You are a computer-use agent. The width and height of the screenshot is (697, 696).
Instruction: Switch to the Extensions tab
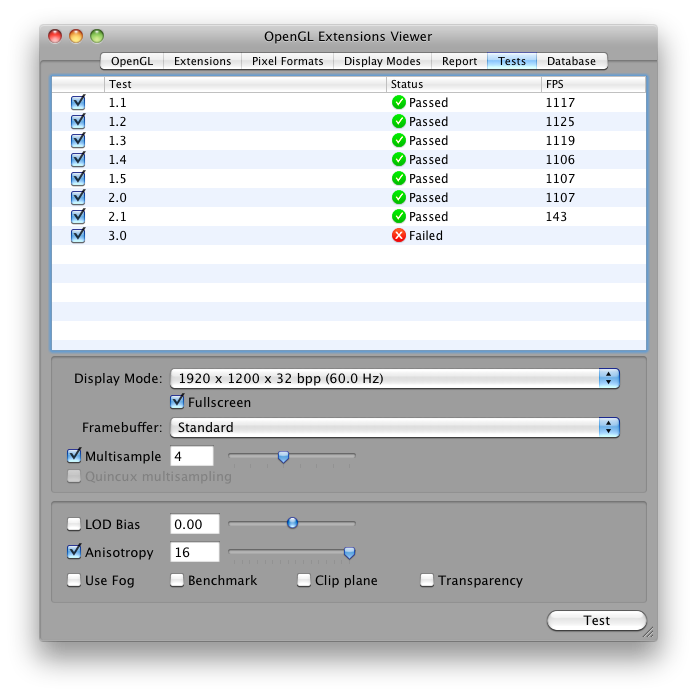click(202, 61)
